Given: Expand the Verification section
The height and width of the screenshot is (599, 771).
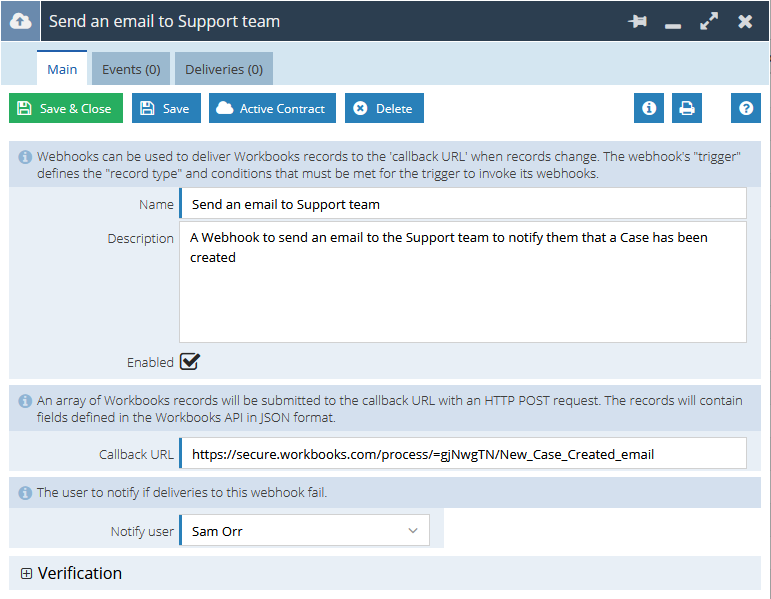Looking at the screenshot, I should 27,573.
